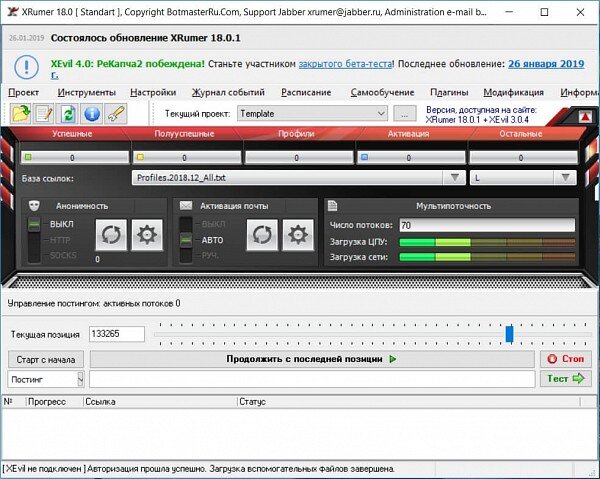Click the Загрузка ЦПУ load bar
Screen dimensions: 600x479
(x=487, y=242)
